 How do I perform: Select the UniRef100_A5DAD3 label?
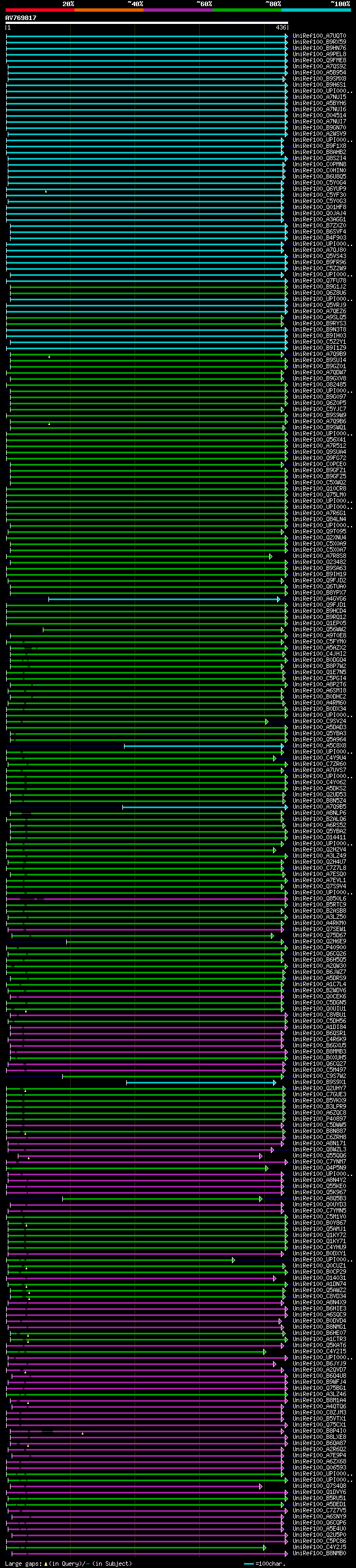click(319, 728)
